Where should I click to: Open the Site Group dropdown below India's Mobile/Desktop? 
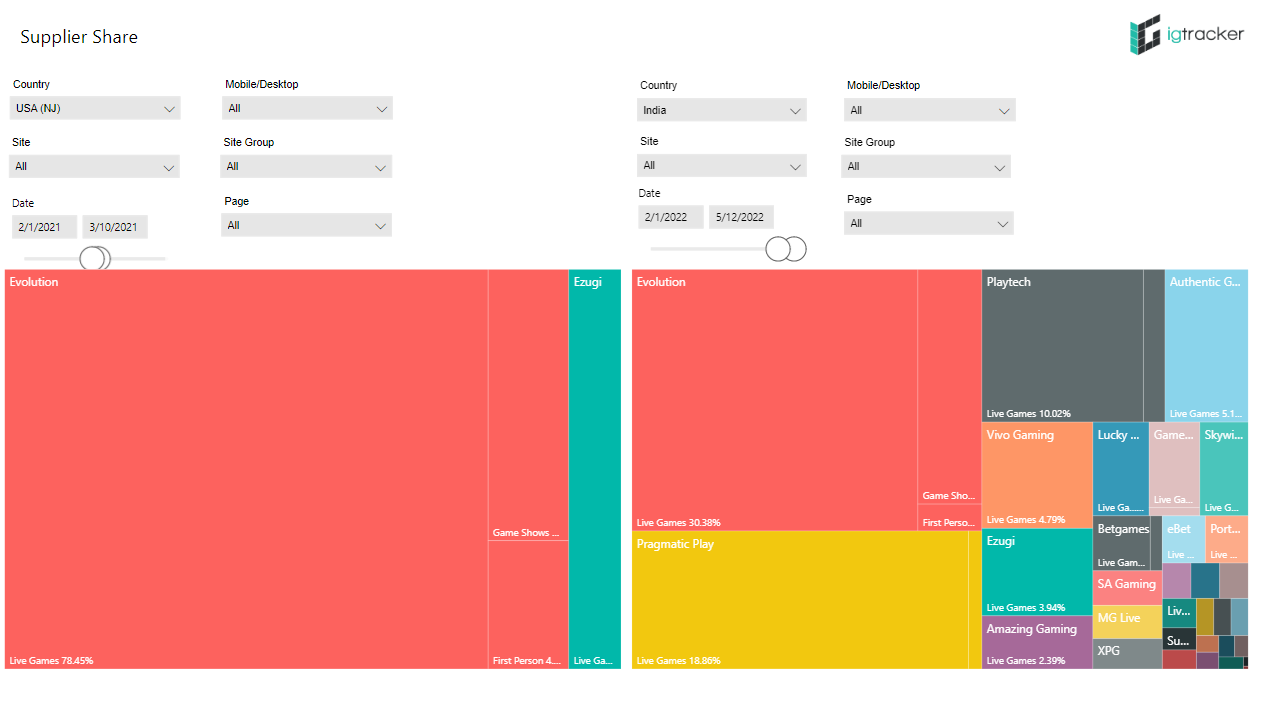926,166
